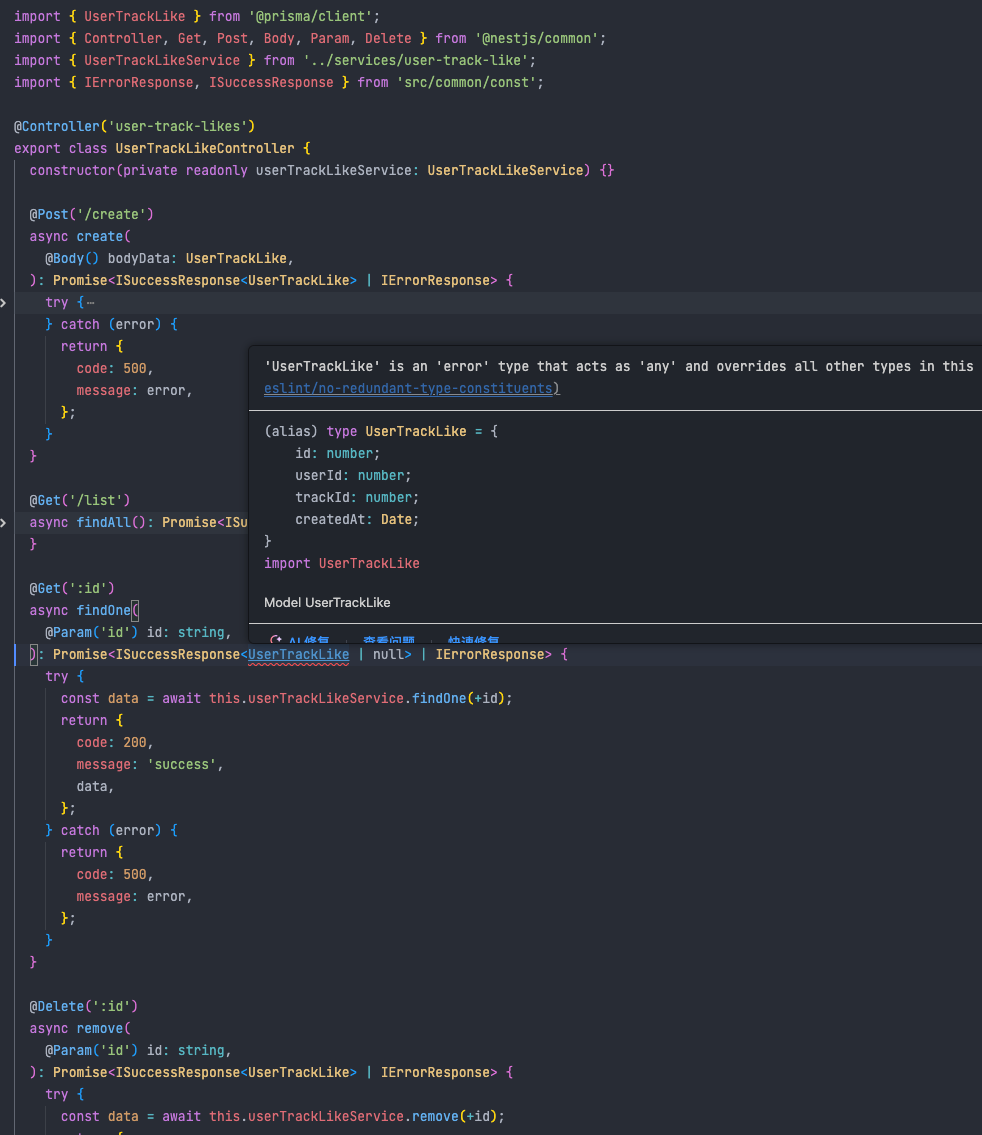Click 'IErrorResponse' in the import statement
982x1135 pixels.
[139, 83]
